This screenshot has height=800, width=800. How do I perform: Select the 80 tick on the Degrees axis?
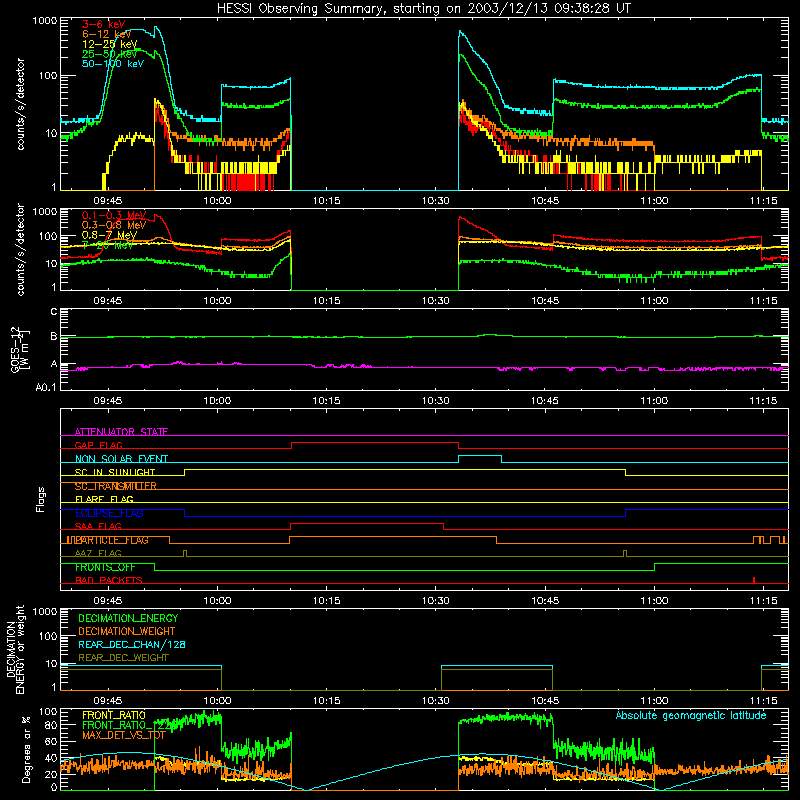click(x=51, y=724)
